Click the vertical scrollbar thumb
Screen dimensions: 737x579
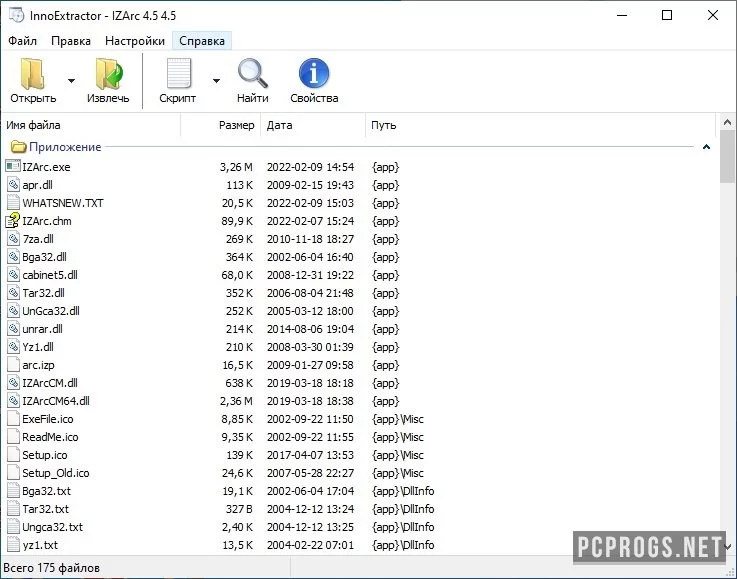(728, 156)
